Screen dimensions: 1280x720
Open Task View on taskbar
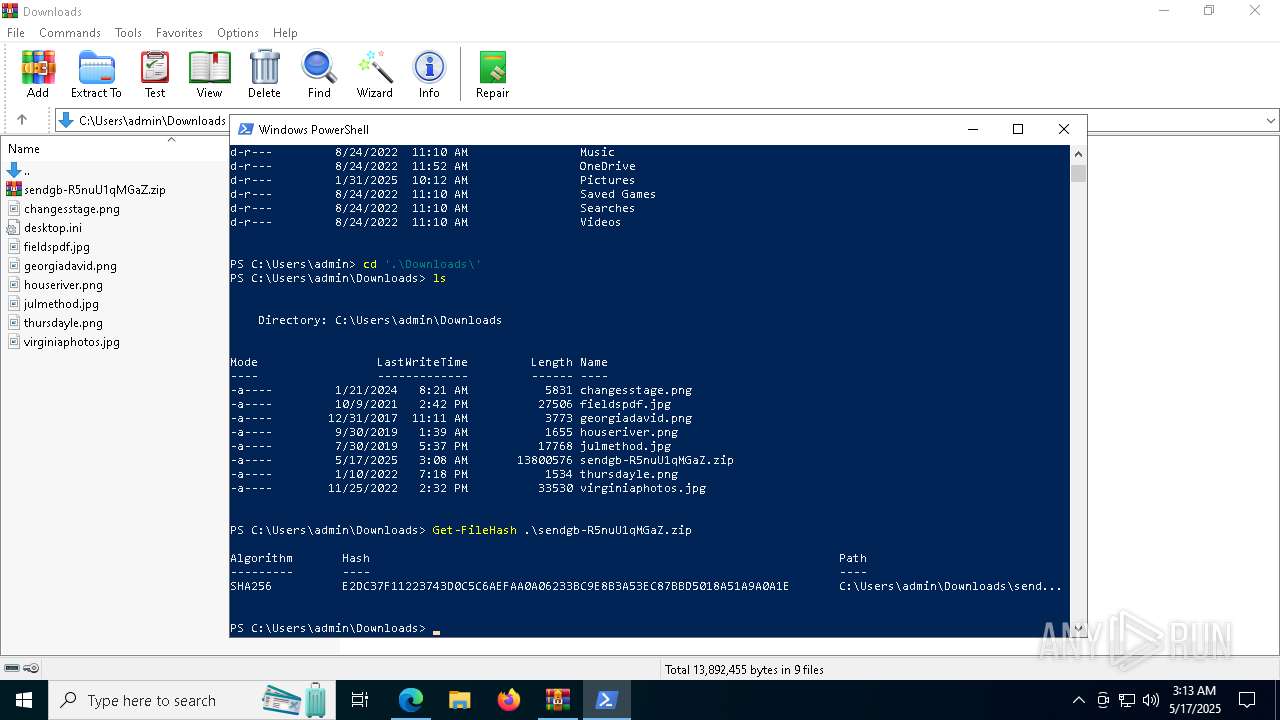360,700
